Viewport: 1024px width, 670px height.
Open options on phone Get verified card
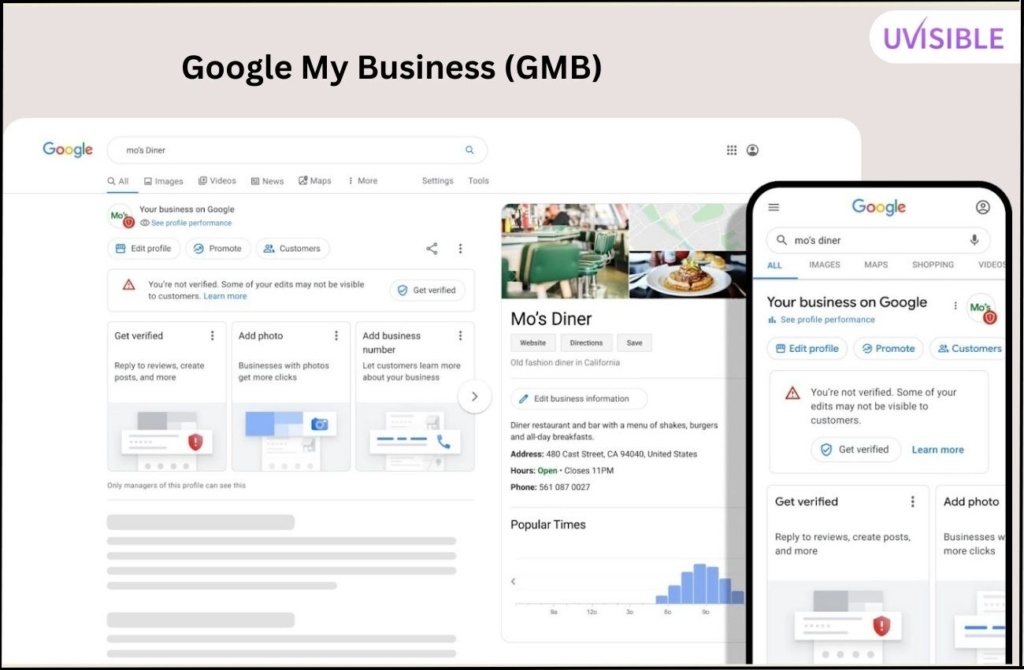[x=912, y=502]
